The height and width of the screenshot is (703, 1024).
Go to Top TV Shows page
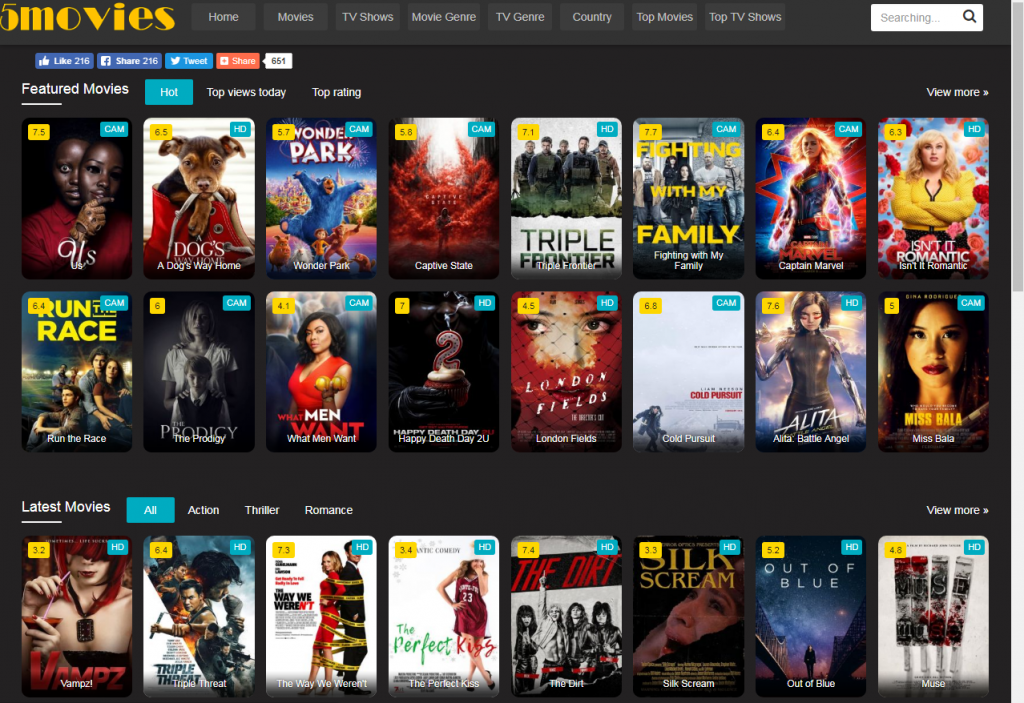click(745, 17)
